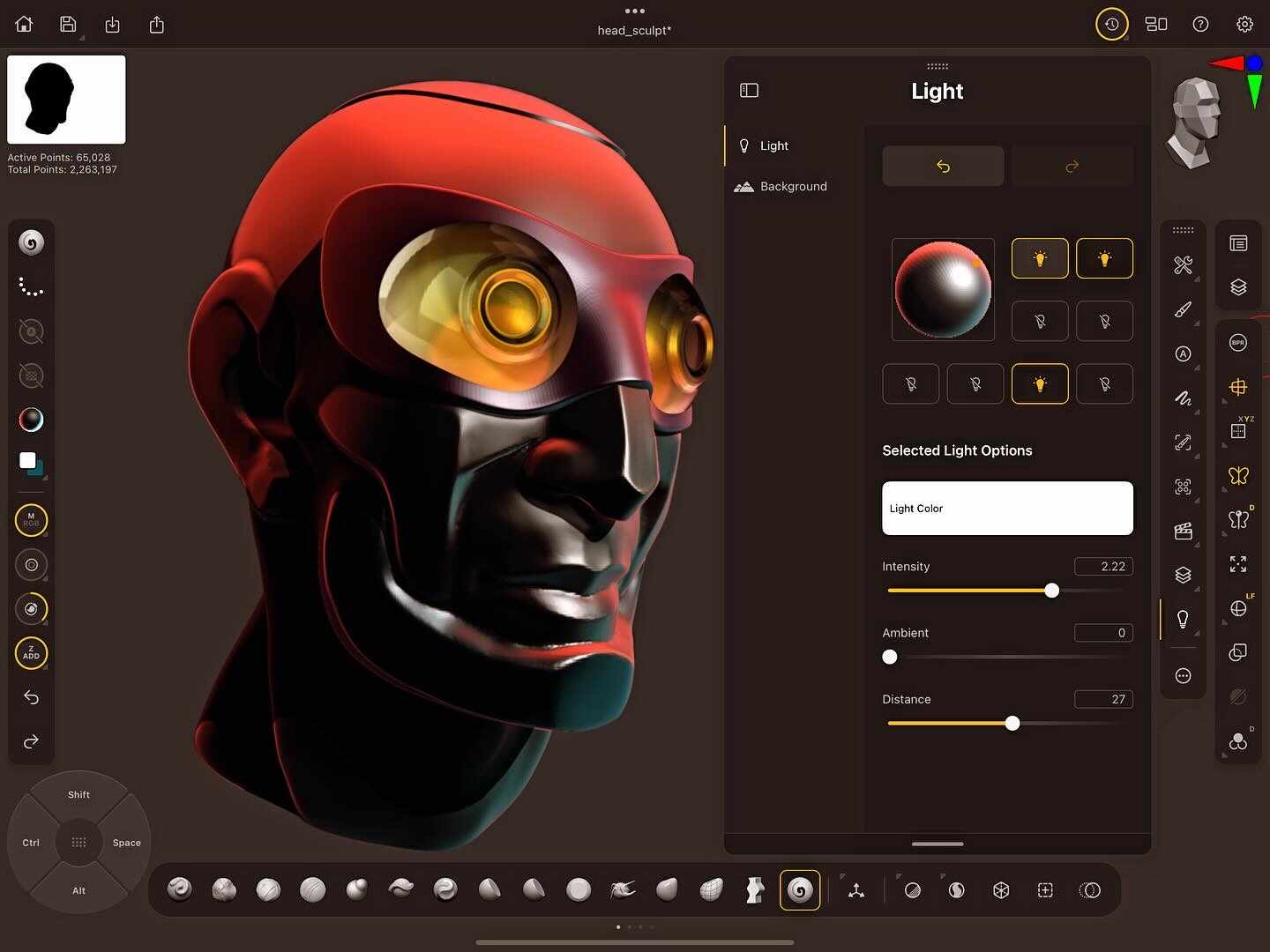Enable the unlit bulb at the right end of the middle row
The height and width of the screenshot is (952, 1270).
[x=1104, y=321]
